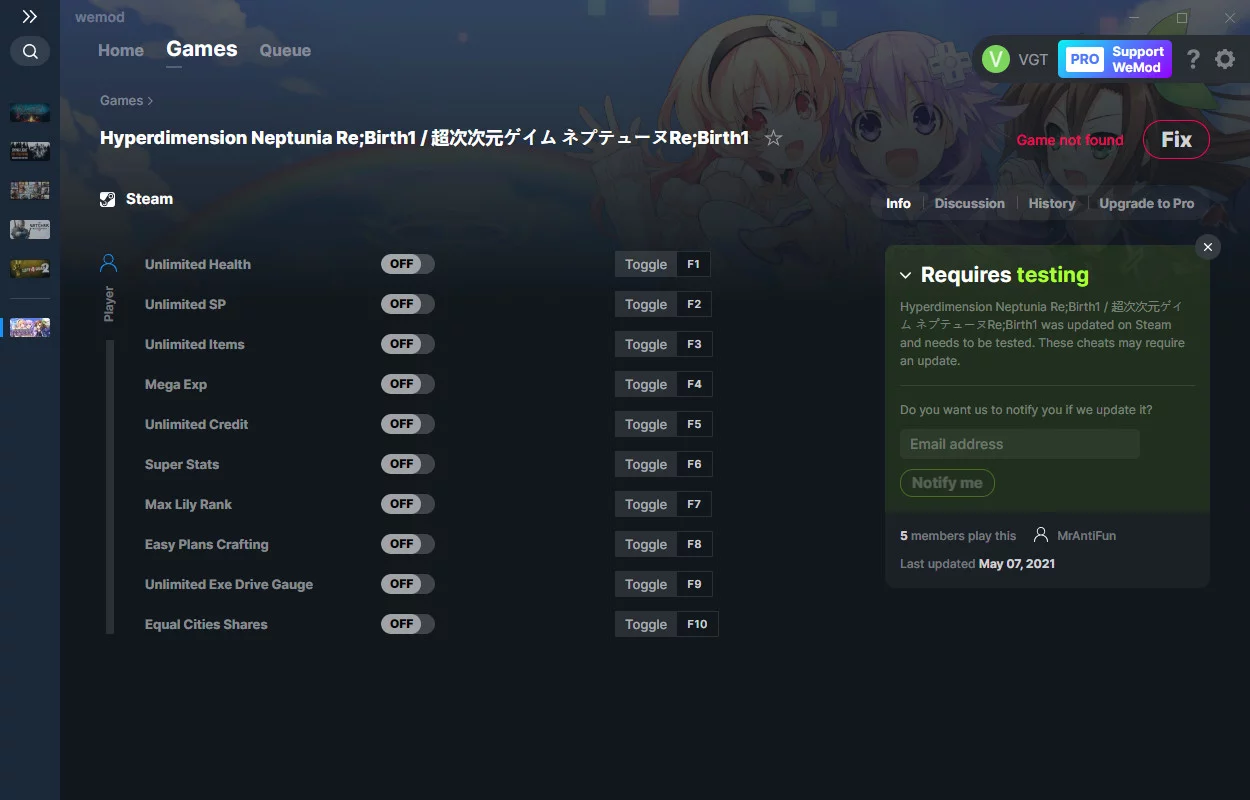1250x800 pixels.
Task: Favorite the game with the star icon
Action: [x=773, y=138]
